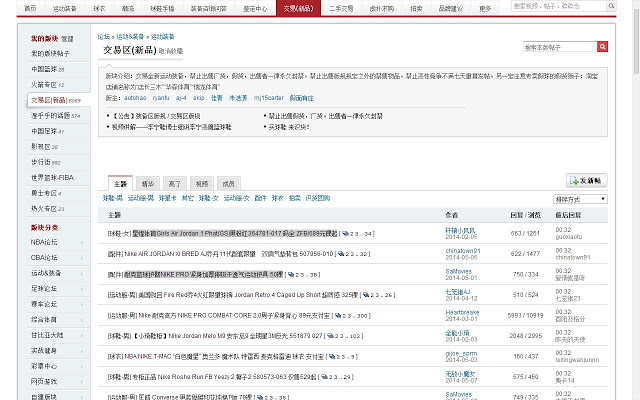Click reply pages icon on NBA NIKE T-MAC thread
The image size is (640, 400).
(332, 356)
